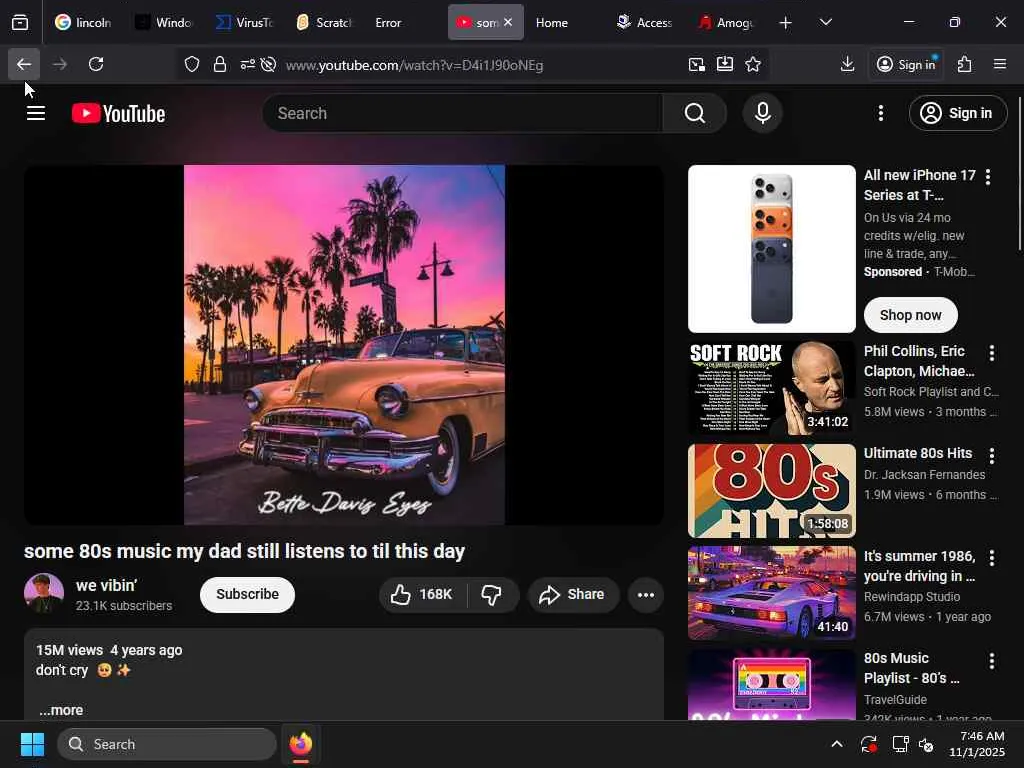Switch to the Among Us tab

[x=726, y=22]
